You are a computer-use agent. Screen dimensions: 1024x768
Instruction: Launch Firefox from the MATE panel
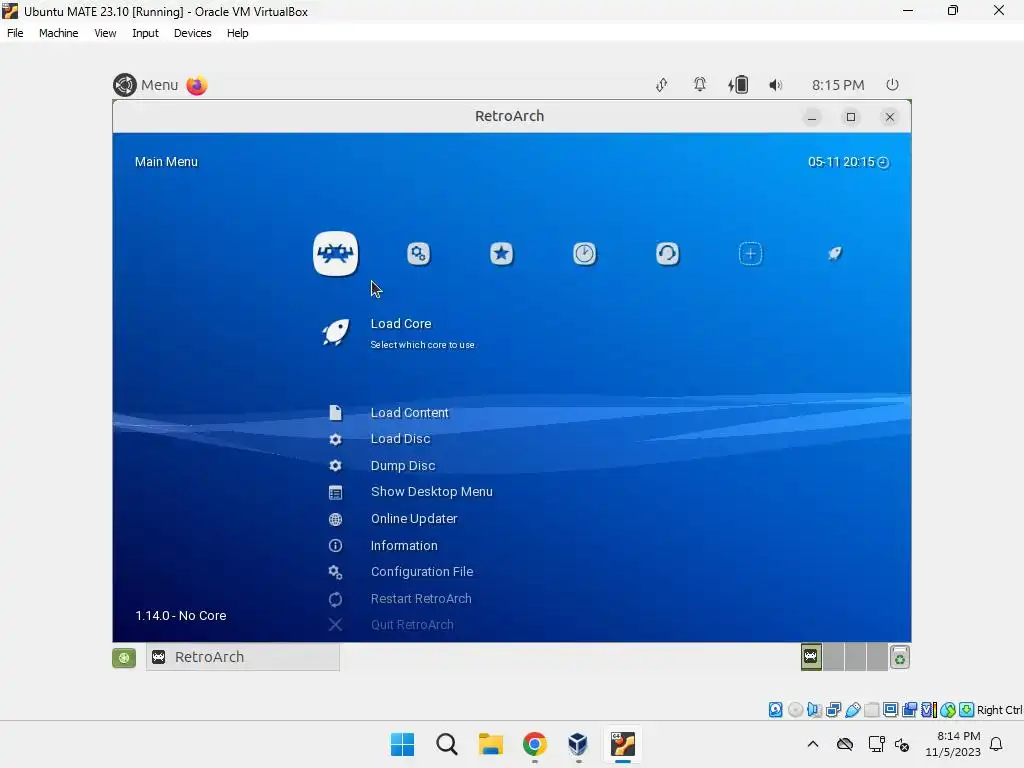pos(197,85)
